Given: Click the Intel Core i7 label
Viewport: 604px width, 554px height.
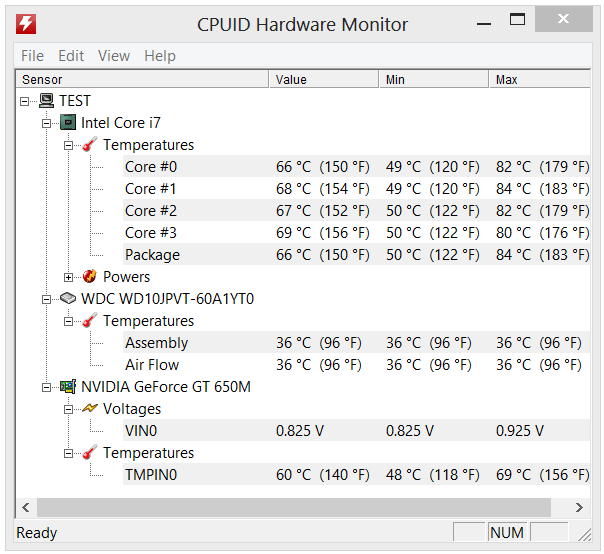Looking at the screenshot, I should click(x=121, y=123).
